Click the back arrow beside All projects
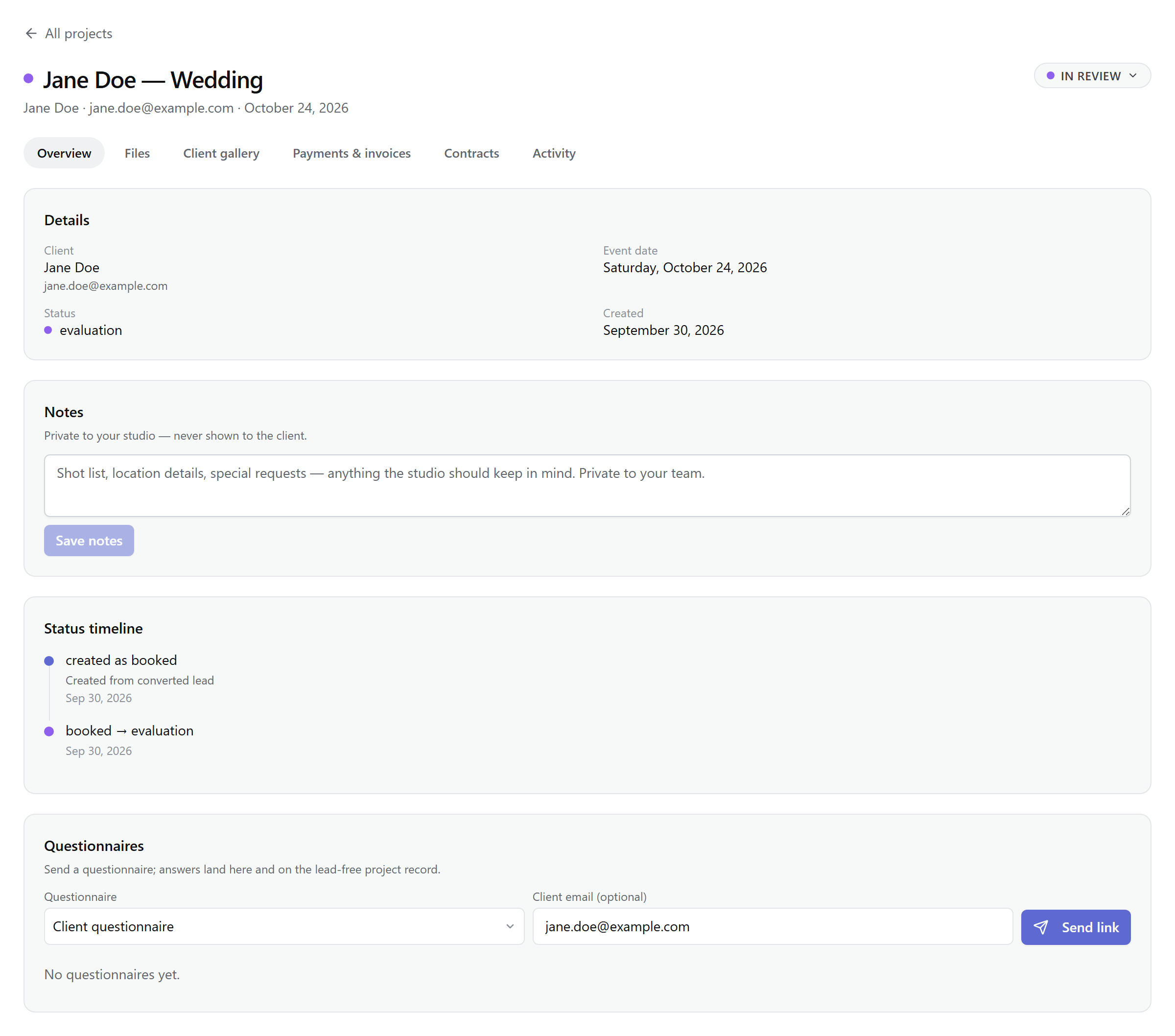The image size is (1175, 1036). [31, 33]
